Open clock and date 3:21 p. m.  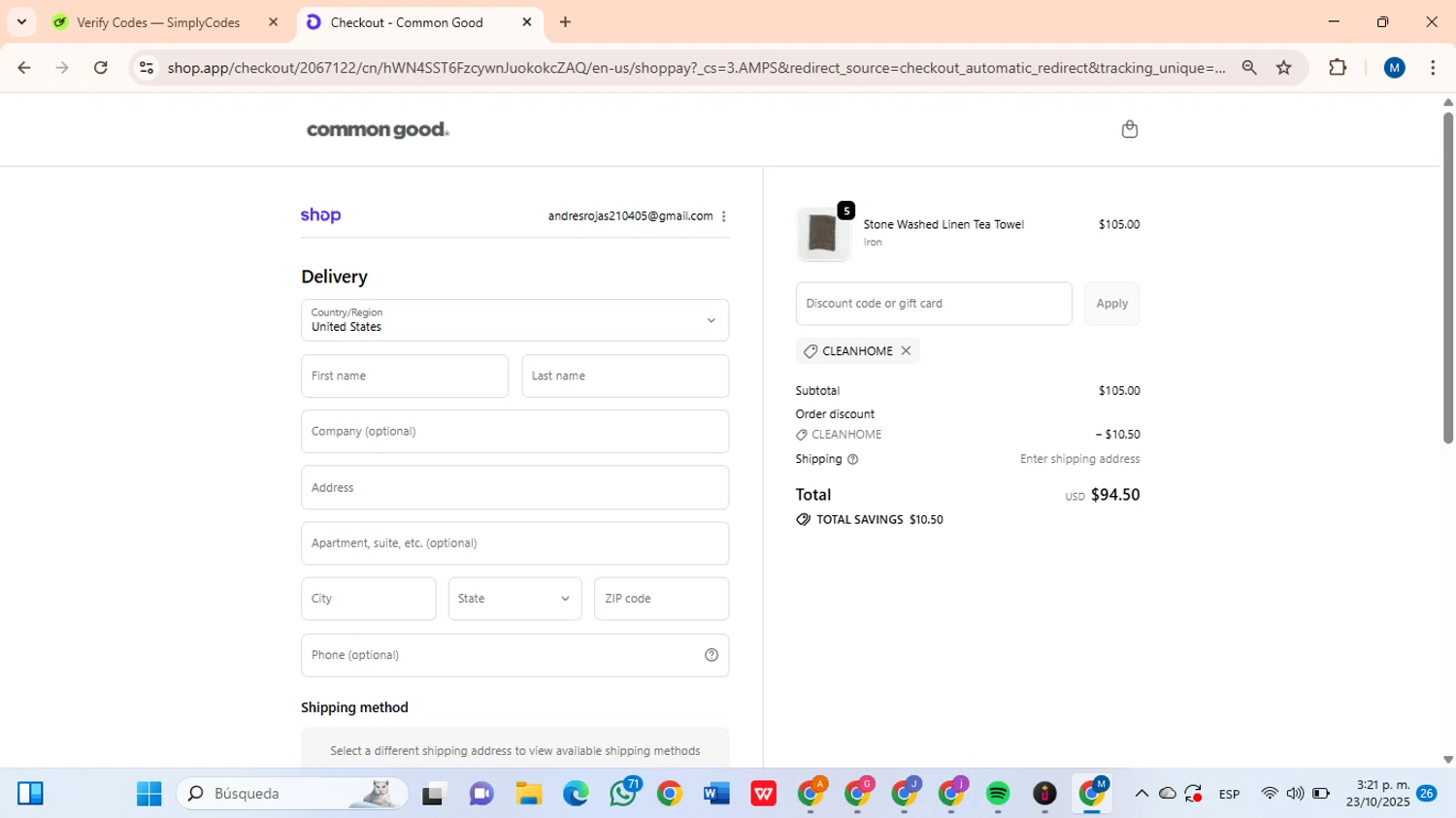[1377, 794]
